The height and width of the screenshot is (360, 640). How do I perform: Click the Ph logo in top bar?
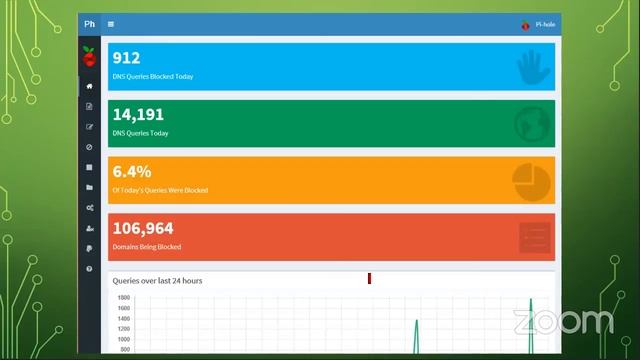[x=89, y=24]
